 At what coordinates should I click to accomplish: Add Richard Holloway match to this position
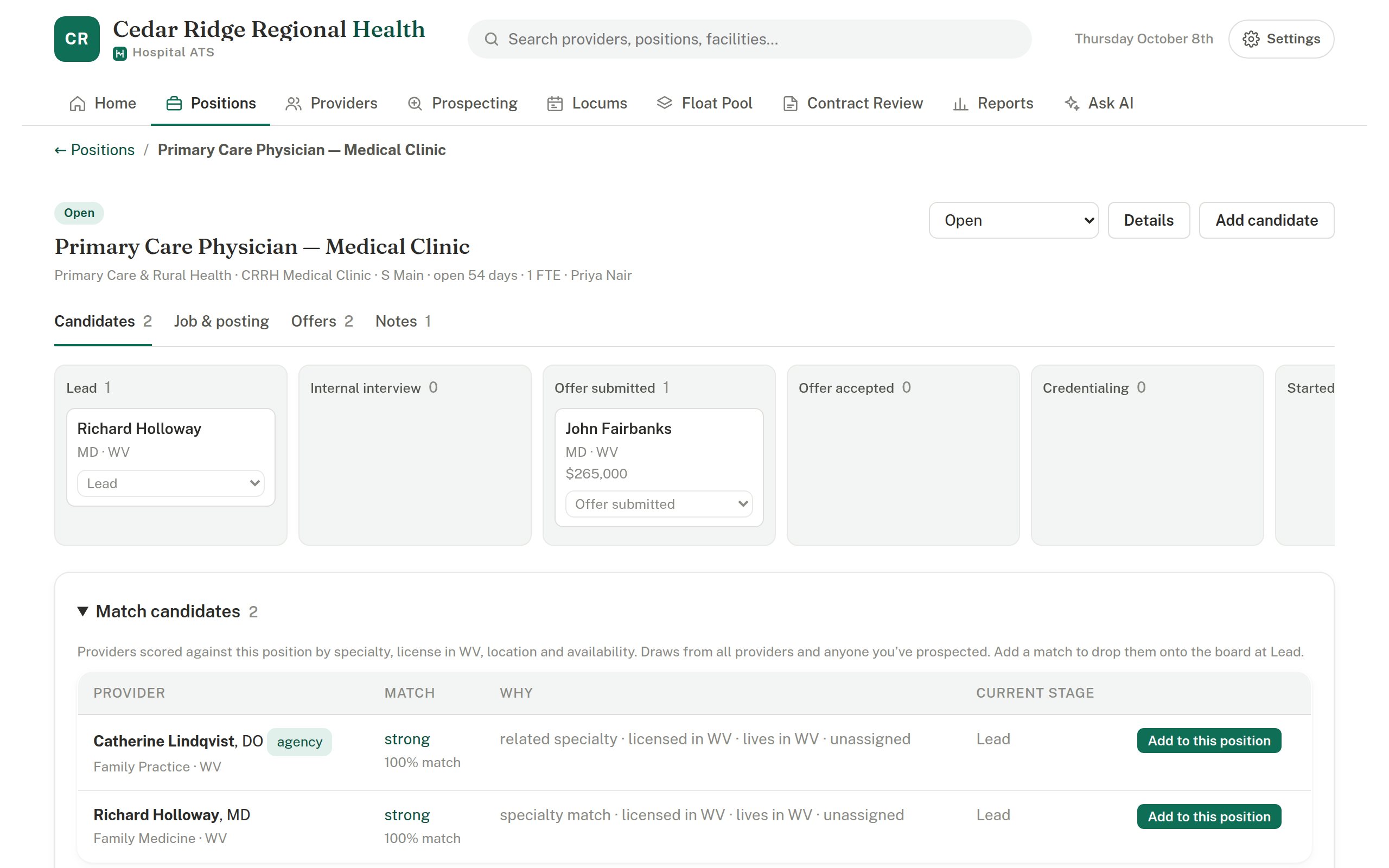tap(1209, 816)
